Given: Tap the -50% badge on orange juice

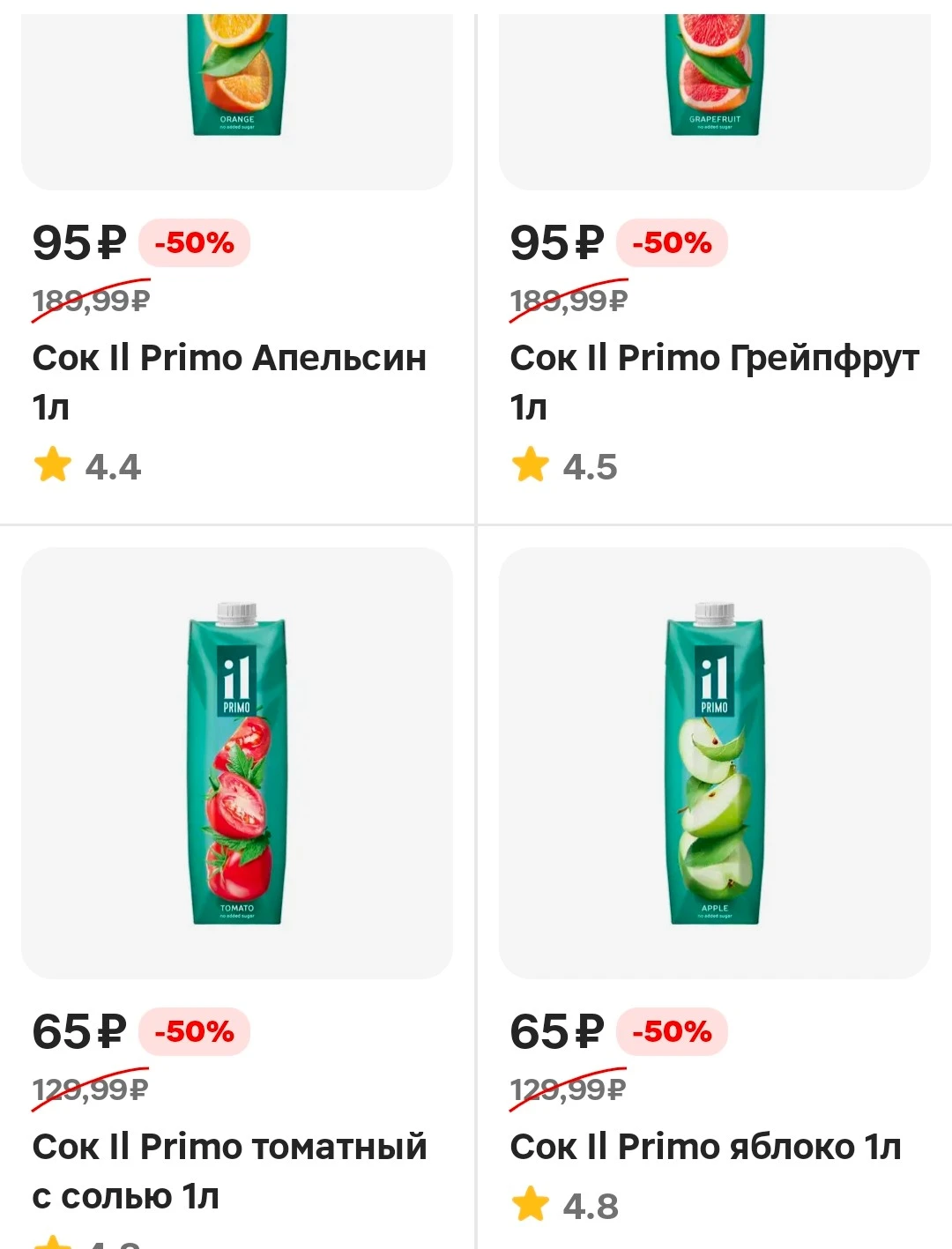Looking at the screenshot, I should pos(195,242).
